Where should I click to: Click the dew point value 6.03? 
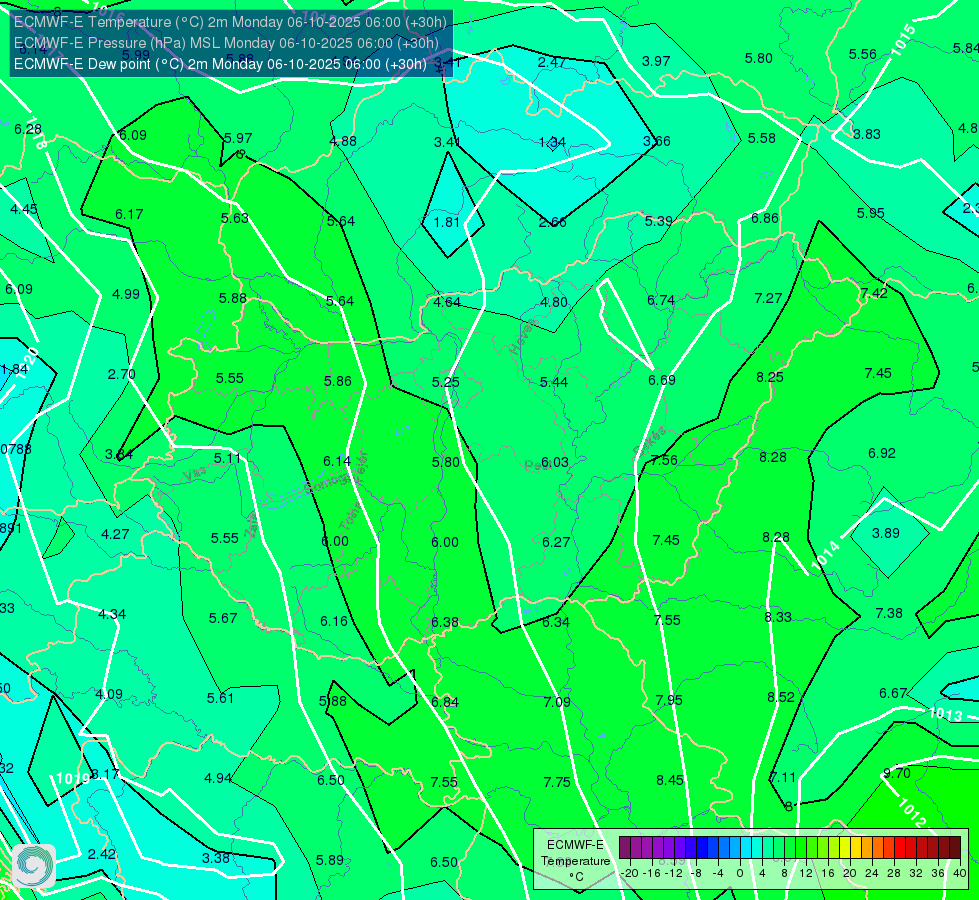554,462
